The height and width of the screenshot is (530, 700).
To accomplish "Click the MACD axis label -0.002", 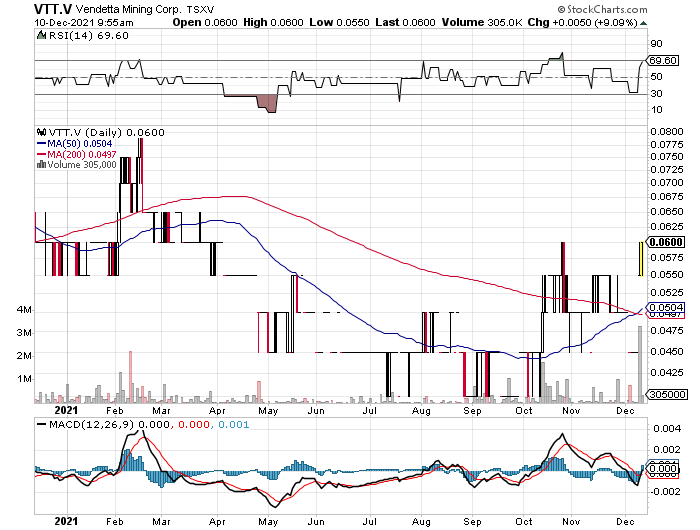I will 665,492.
